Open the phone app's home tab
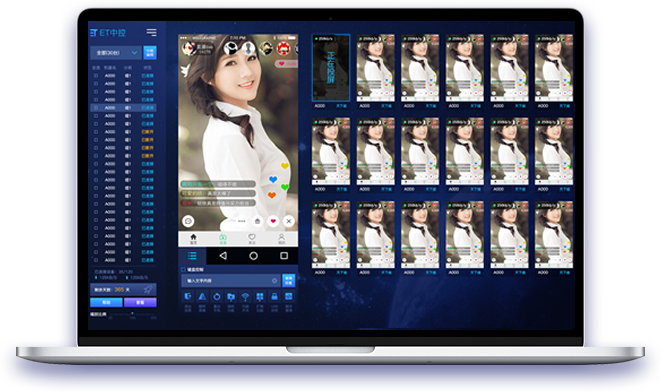661x392 pixels. point(193,239)
